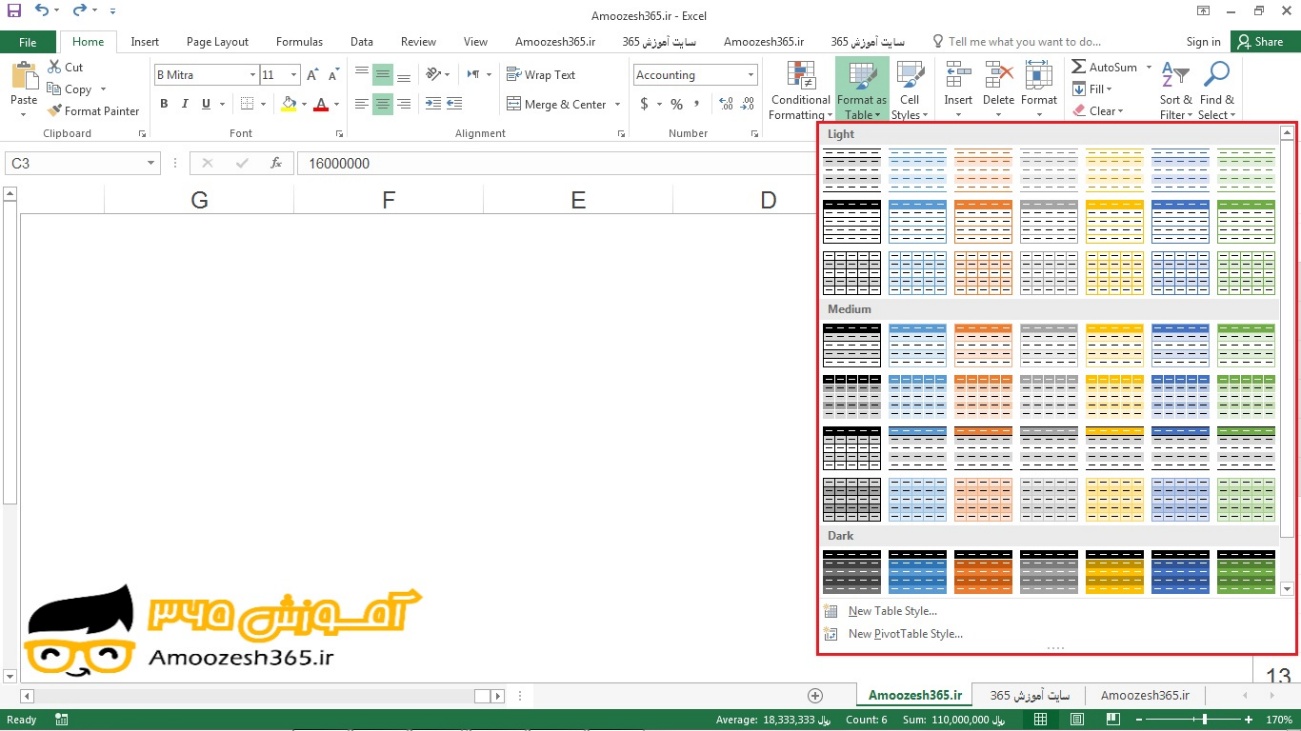Switch to the Formulas tab
This screenshot has width=1301, height=731.
299,42
